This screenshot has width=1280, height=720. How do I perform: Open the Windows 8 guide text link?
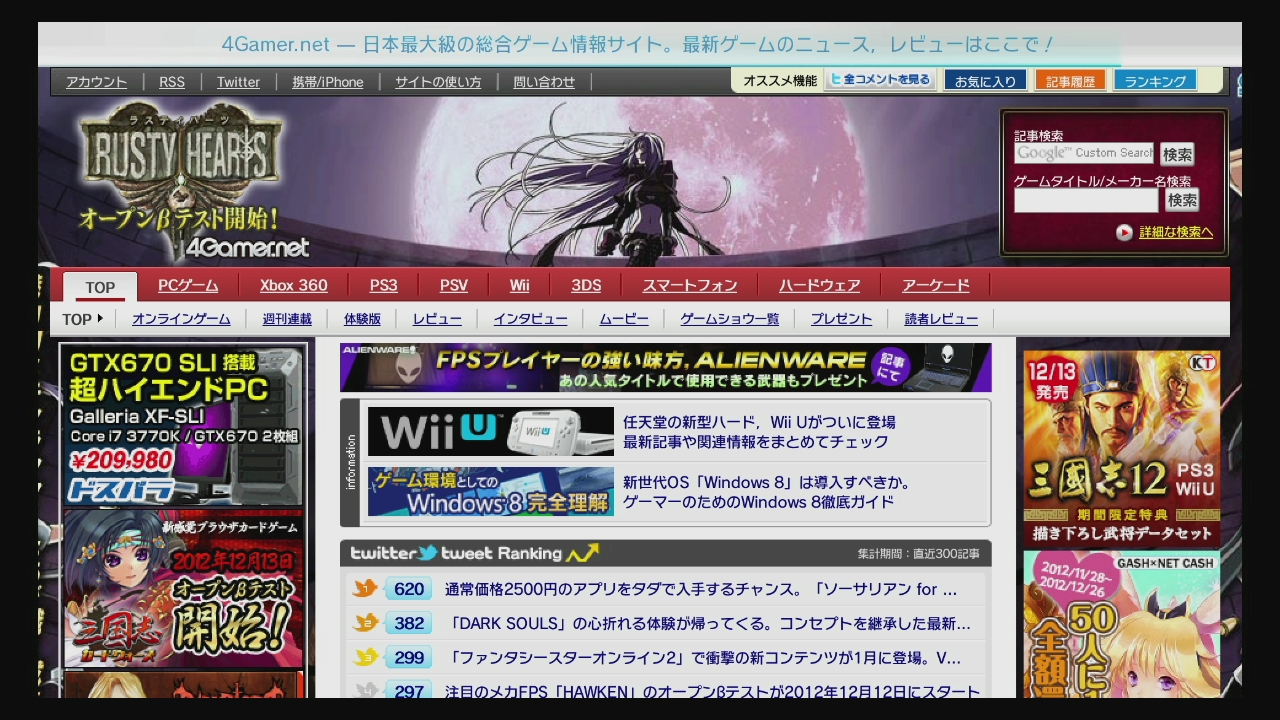(x=766, y=492)
